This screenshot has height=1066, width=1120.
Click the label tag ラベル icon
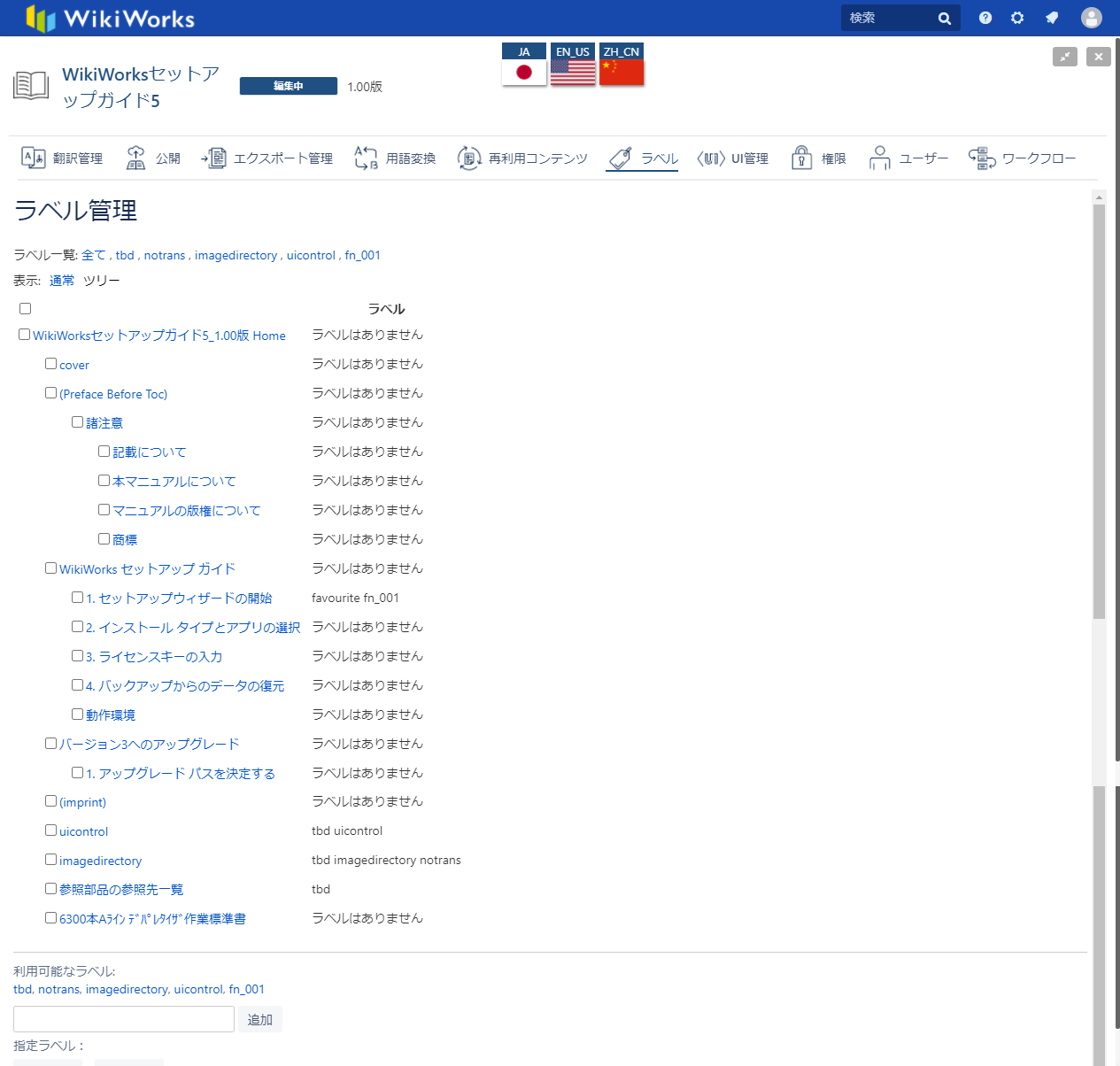click(x=621, y=158)
